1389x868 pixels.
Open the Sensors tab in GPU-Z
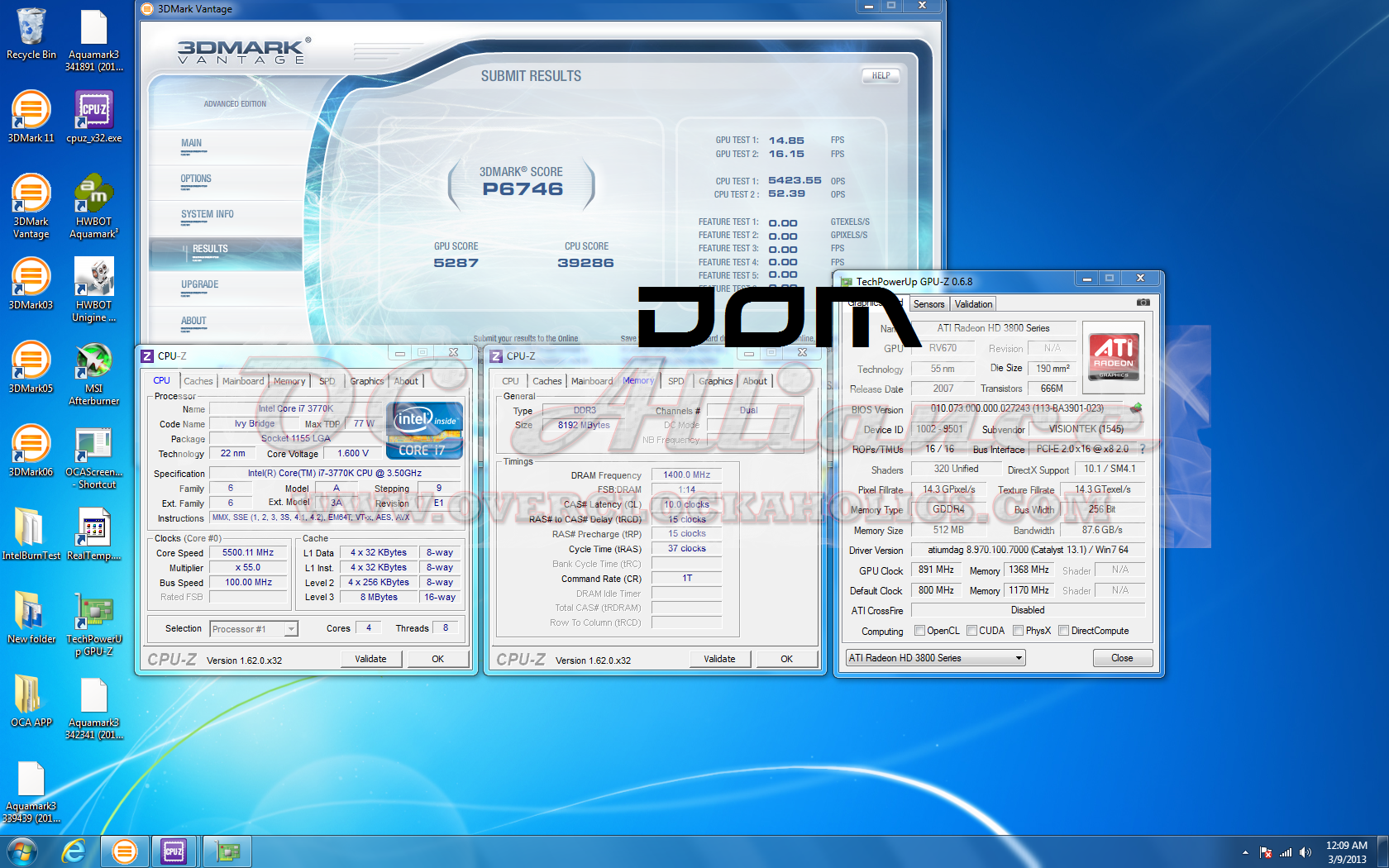point(928,304)
